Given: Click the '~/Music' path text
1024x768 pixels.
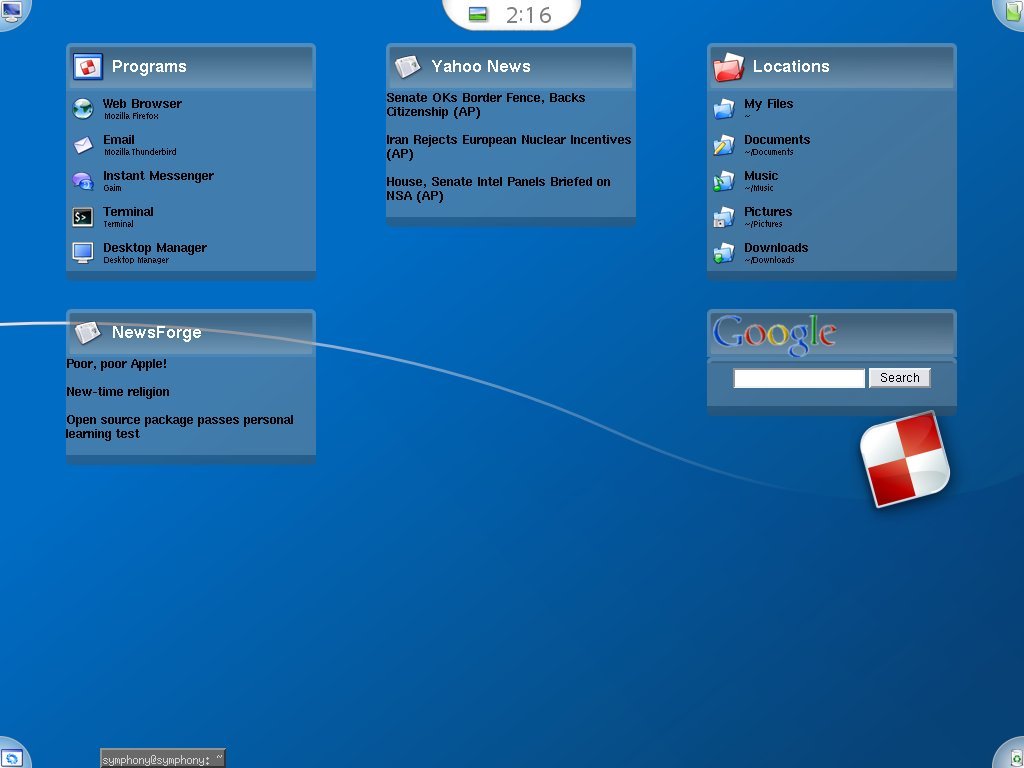Looking at the screenshot, I should coord(759,188).
